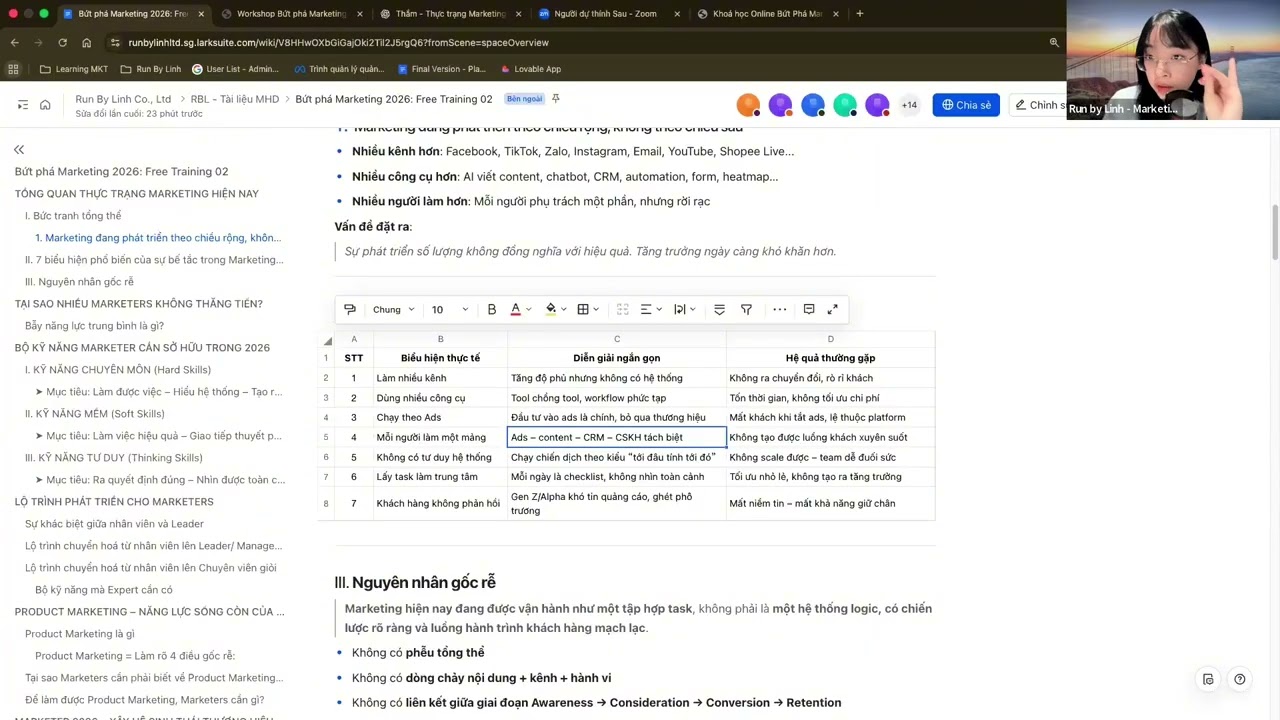Click the floating document panel icon at bottom right

click(x=1208, y=679)
